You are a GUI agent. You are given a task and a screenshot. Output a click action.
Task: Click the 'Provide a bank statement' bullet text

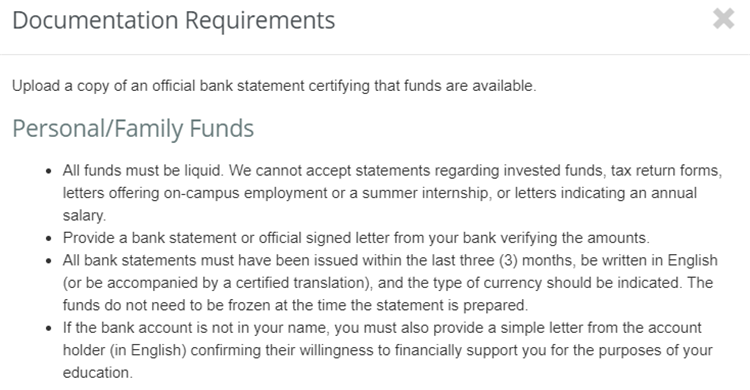356,238
